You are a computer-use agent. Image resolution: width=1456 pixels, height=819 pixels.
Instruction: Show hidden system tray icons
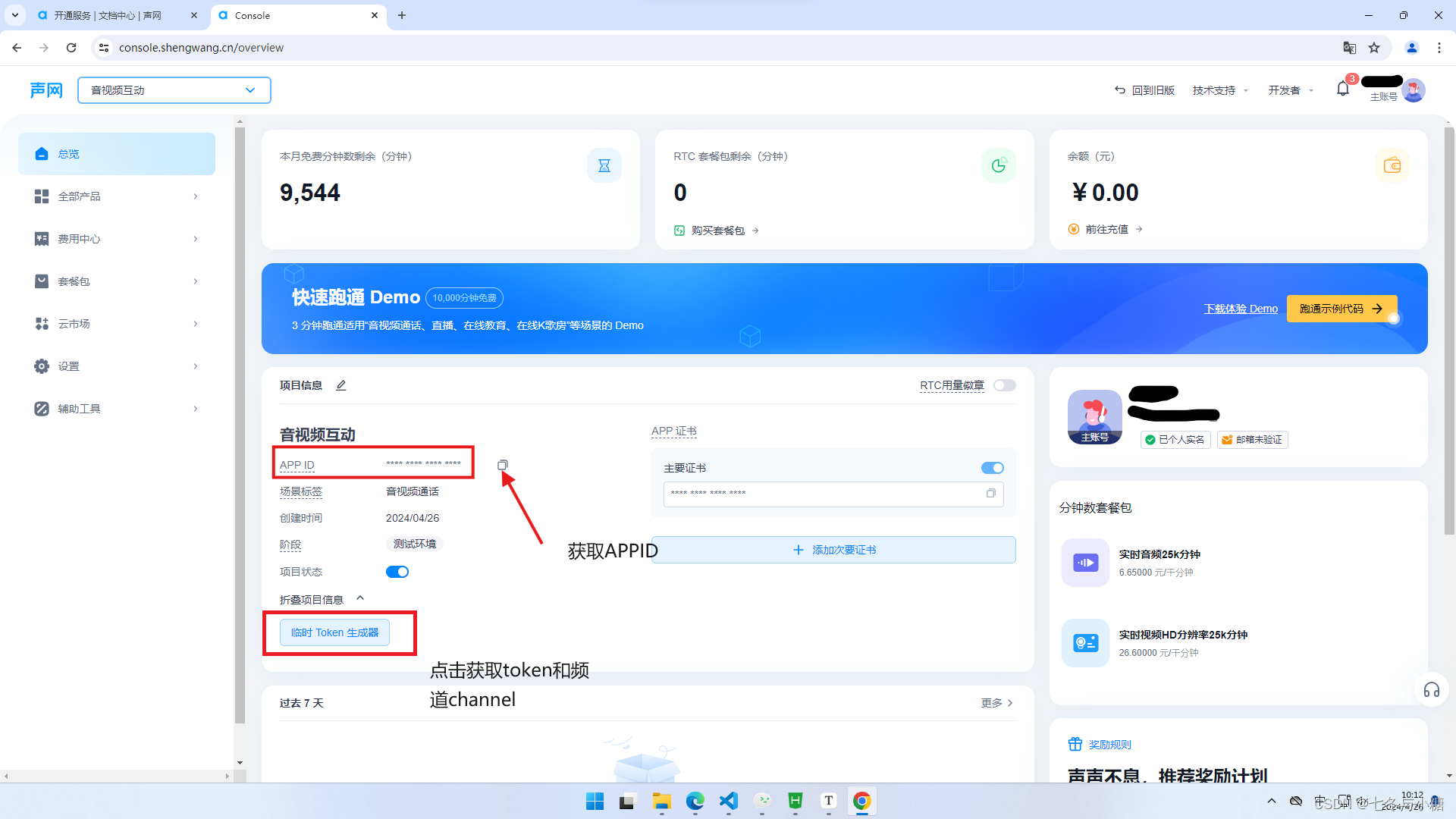1272,801
